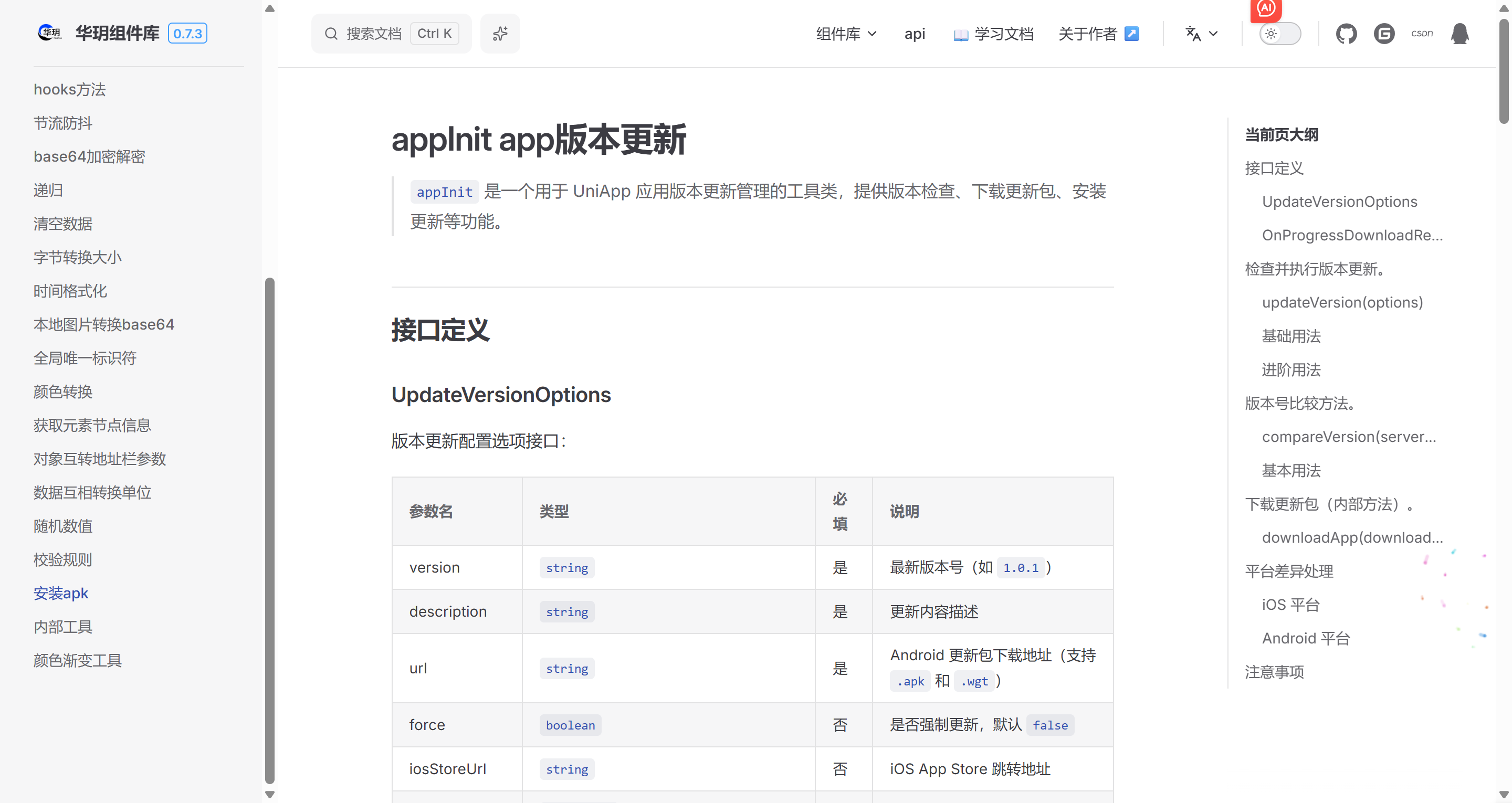
Task: Open 时间格式化 in the sidebar
Action: tap(70, 291)
